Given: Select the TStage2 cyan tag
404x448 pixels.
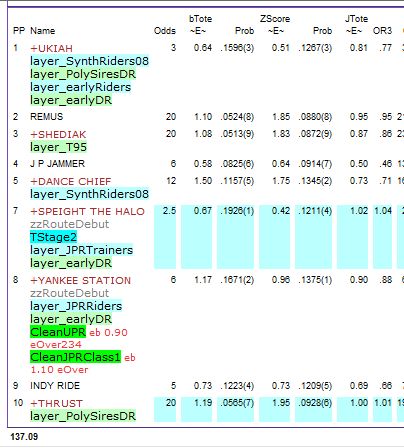Looking at the screenshot, I should 53,237.
